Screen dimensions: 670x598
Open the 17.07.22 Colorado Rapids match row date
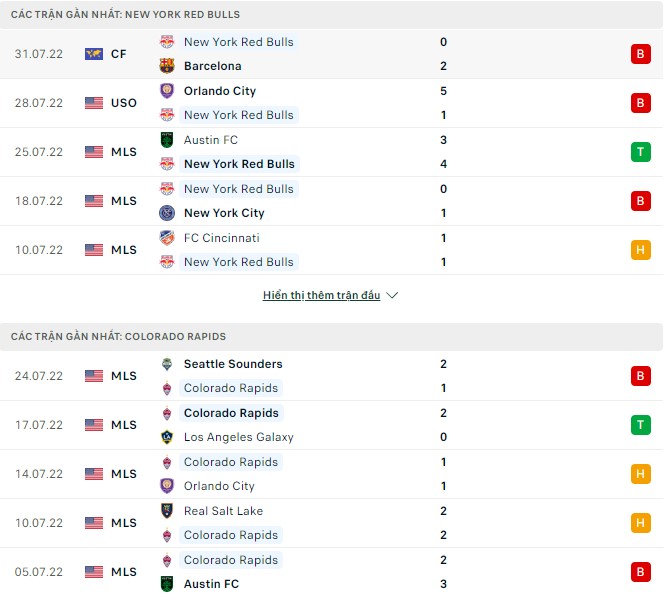(x=39, y=425)
